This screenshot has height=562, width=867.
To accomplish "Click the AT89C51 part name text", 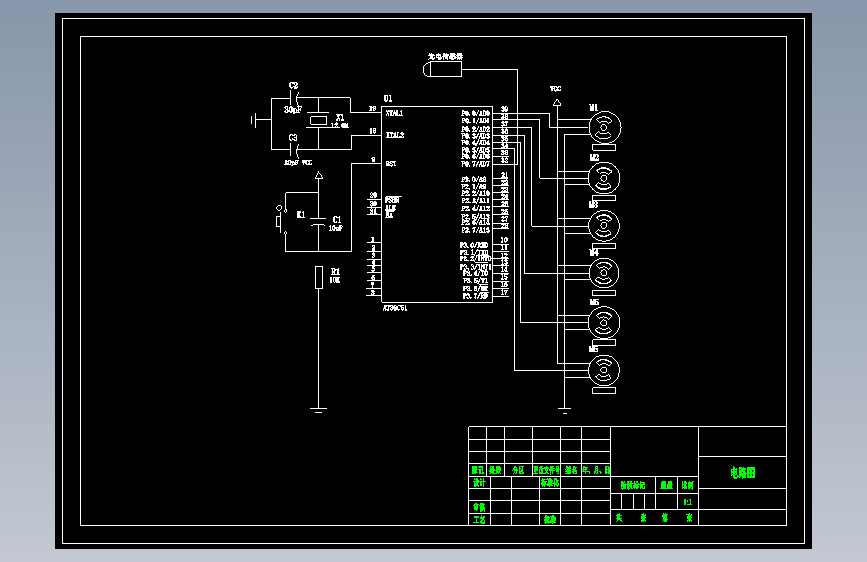I will (x=395, y=308).
